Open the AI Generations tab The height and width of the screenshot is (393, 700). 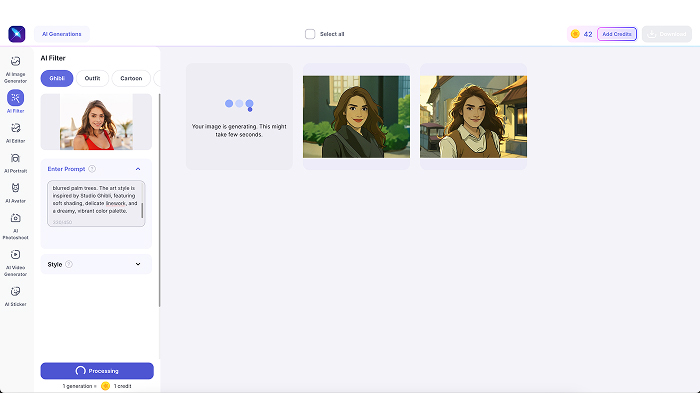coord(62,34)
